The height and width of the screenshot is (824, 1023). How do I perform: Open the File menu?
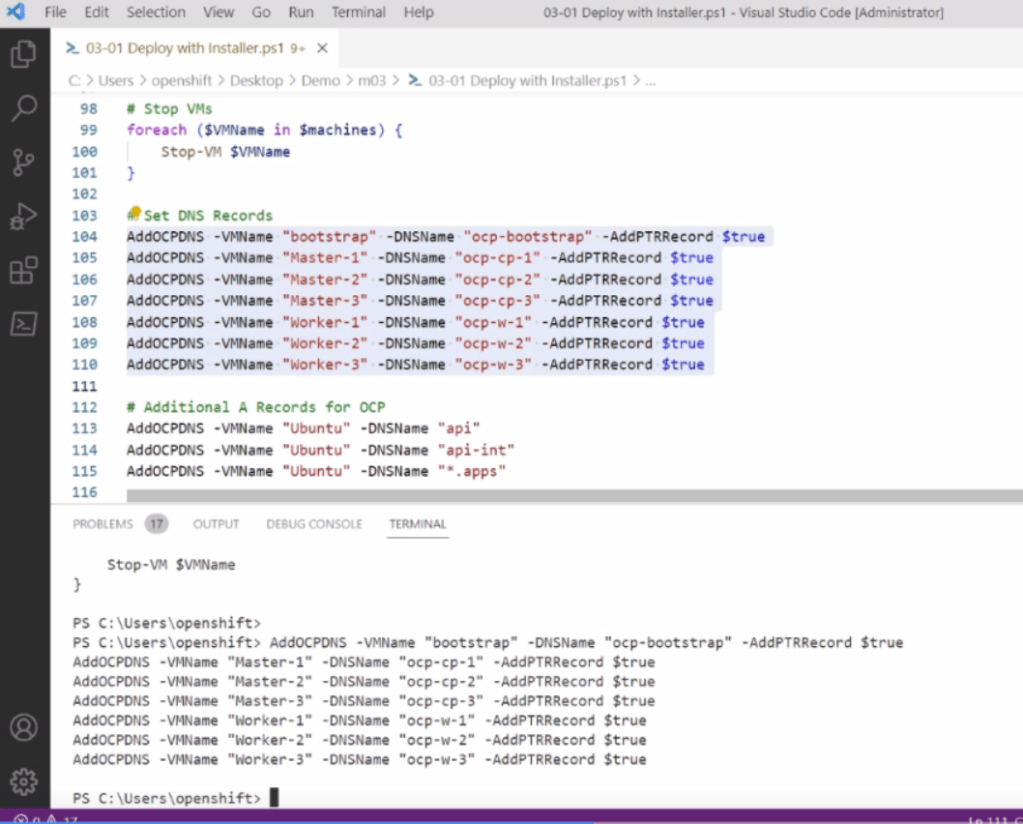pyautogui.click(x=55, y=12)
